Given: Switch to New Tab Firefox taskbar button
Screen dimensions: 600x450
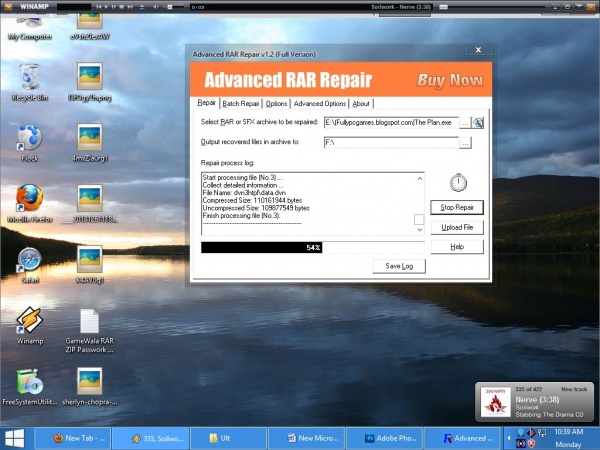Looking at the screenshot, I should pos(73,439).
